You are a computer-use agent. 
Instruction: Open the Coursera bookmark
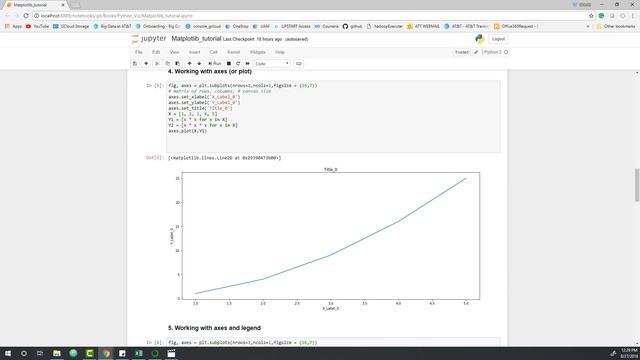pos(326,26)
